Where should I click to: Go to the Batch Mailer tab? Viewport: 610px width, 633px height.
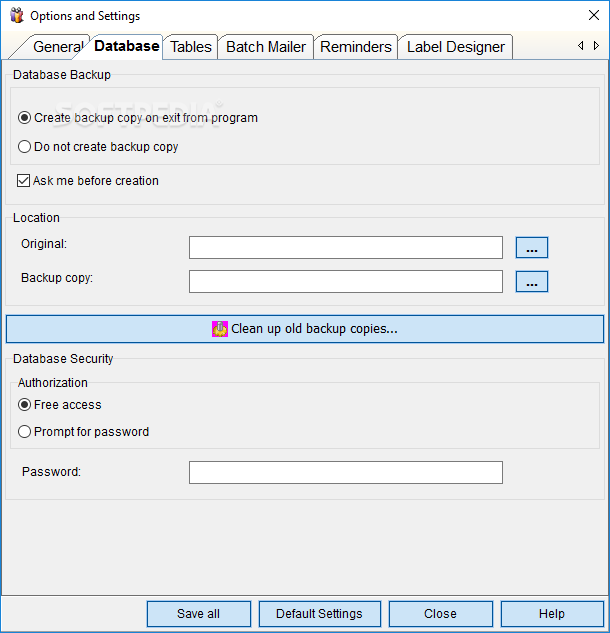pyautogui.click(x=266, y=47)
